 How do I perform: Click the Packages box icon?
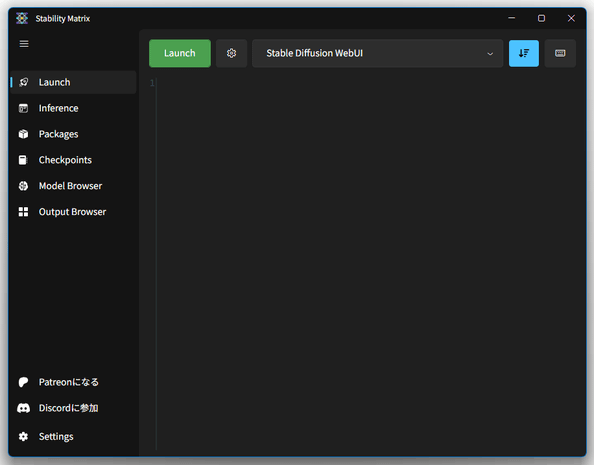pos(23,134)
